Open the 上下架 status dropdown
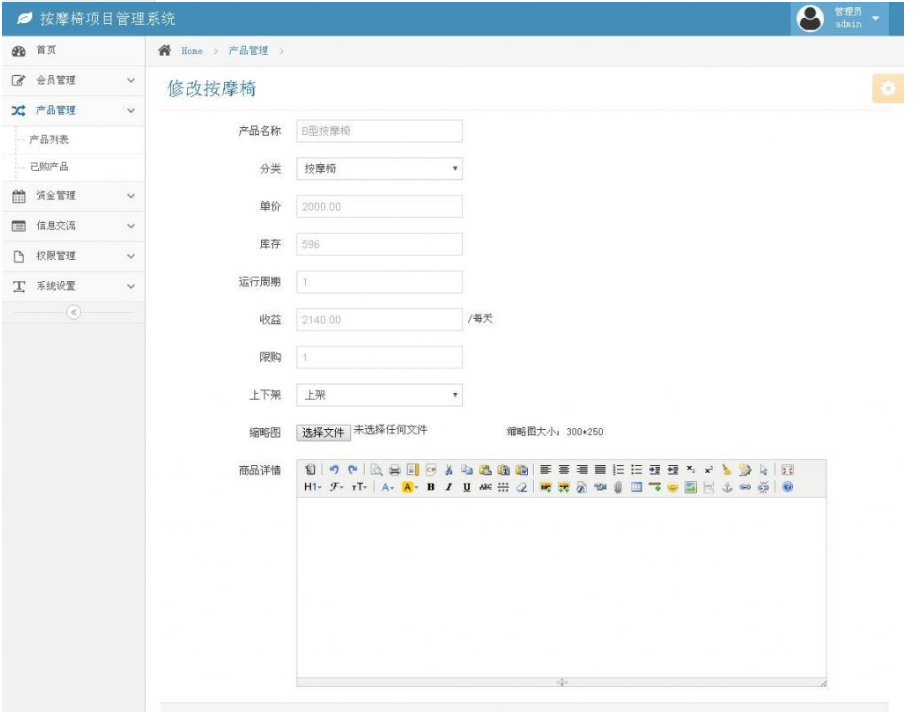 point(380,395)
